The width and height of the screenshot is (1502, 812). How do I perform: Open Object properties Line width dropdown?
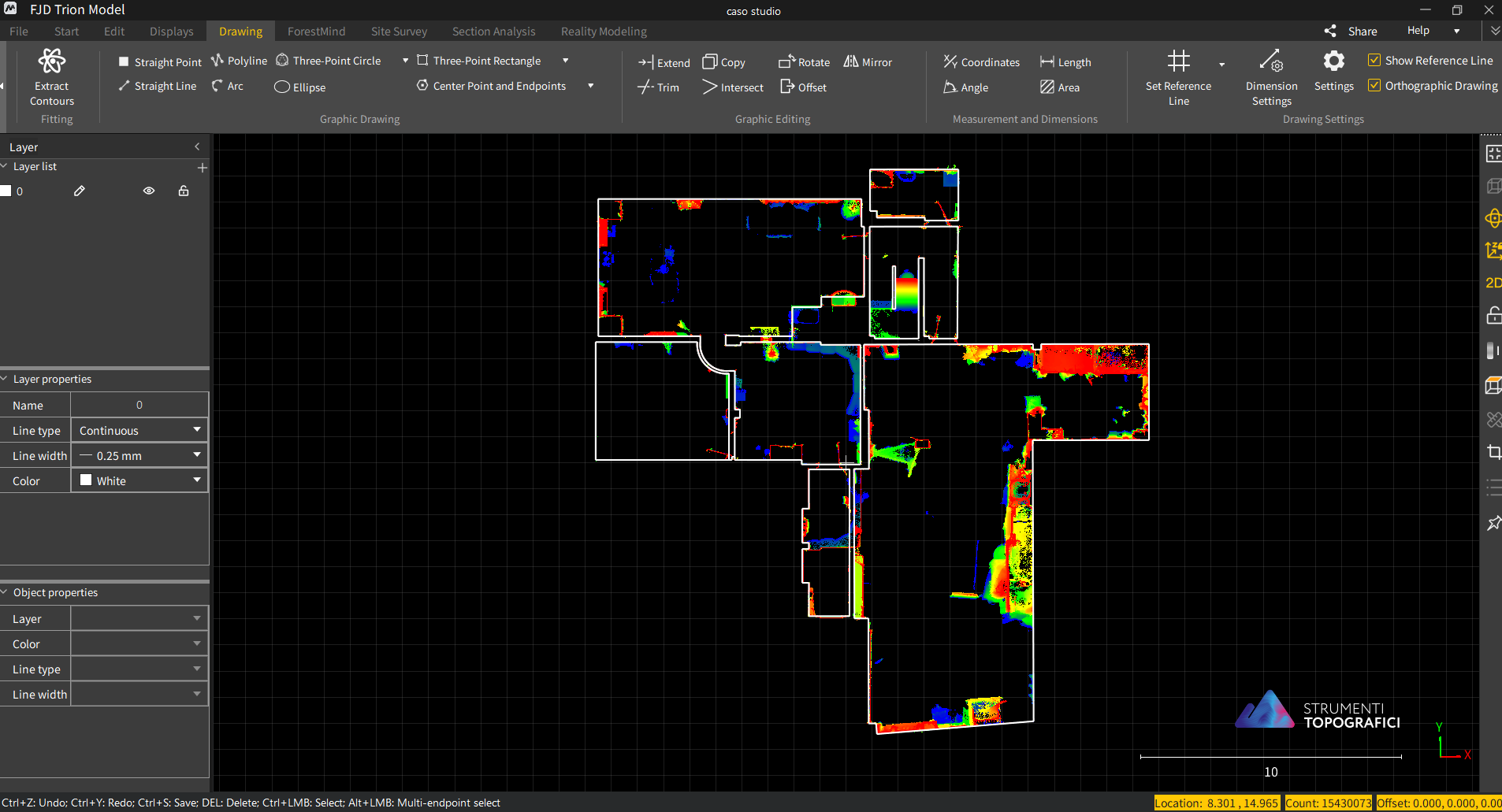pos(139,694)
